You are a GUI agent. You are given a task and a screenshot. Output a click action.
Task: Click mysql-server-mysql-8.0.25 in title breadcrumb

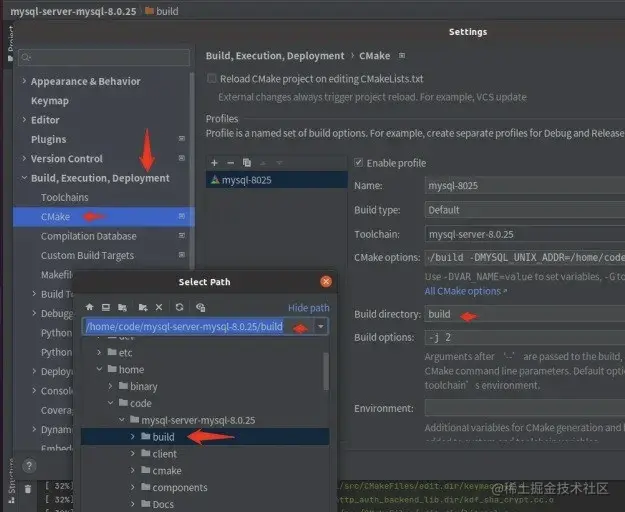tap(73, 11)
